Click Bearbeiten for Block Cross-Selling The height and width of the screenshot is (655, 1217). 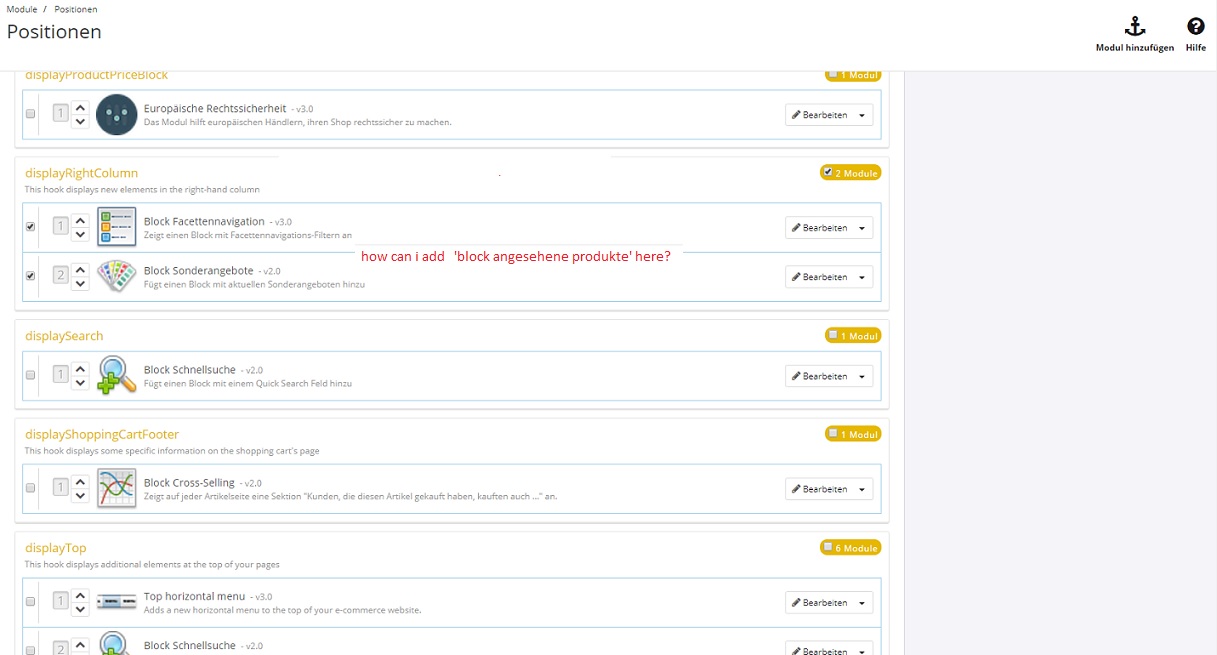(820, 490)
